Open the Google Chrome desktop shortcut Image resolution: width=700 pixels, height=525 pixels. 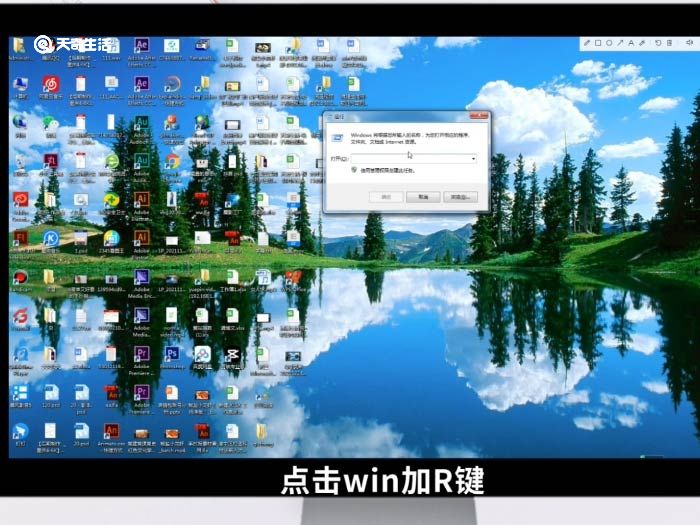click(x=172, y=164)
